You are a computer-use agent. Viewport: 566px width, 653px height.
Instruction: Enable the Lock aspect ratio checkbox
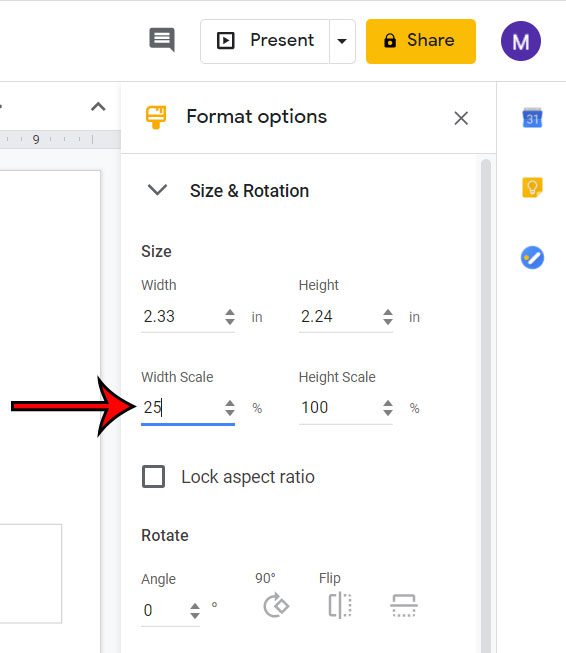(153, 476)
